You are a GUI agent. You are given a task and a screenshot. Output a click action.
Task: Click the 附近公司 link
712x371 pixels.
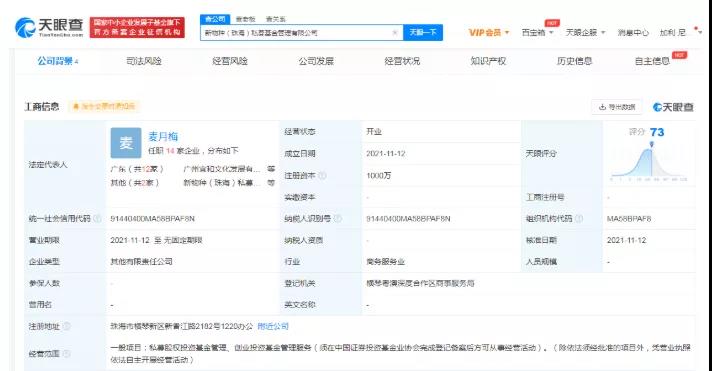tap(273, 326)
